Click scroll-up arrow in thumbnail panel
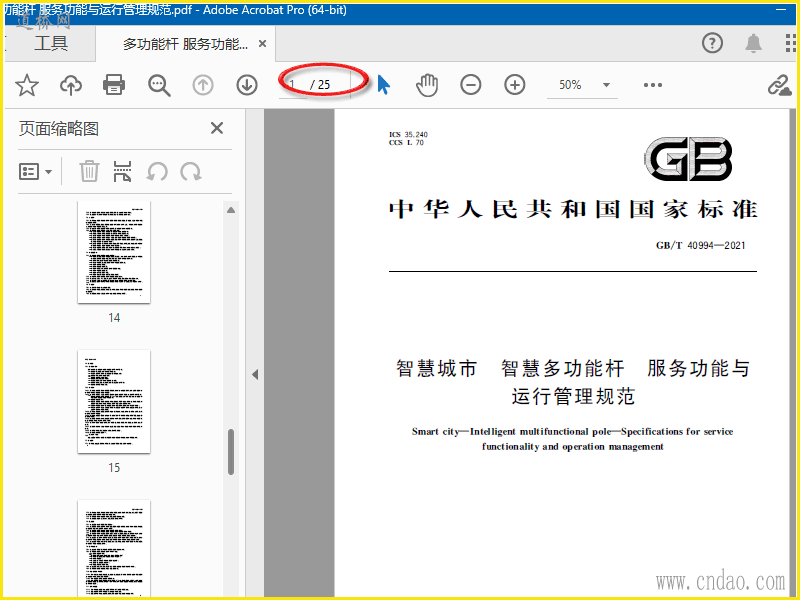 [231, 210]
